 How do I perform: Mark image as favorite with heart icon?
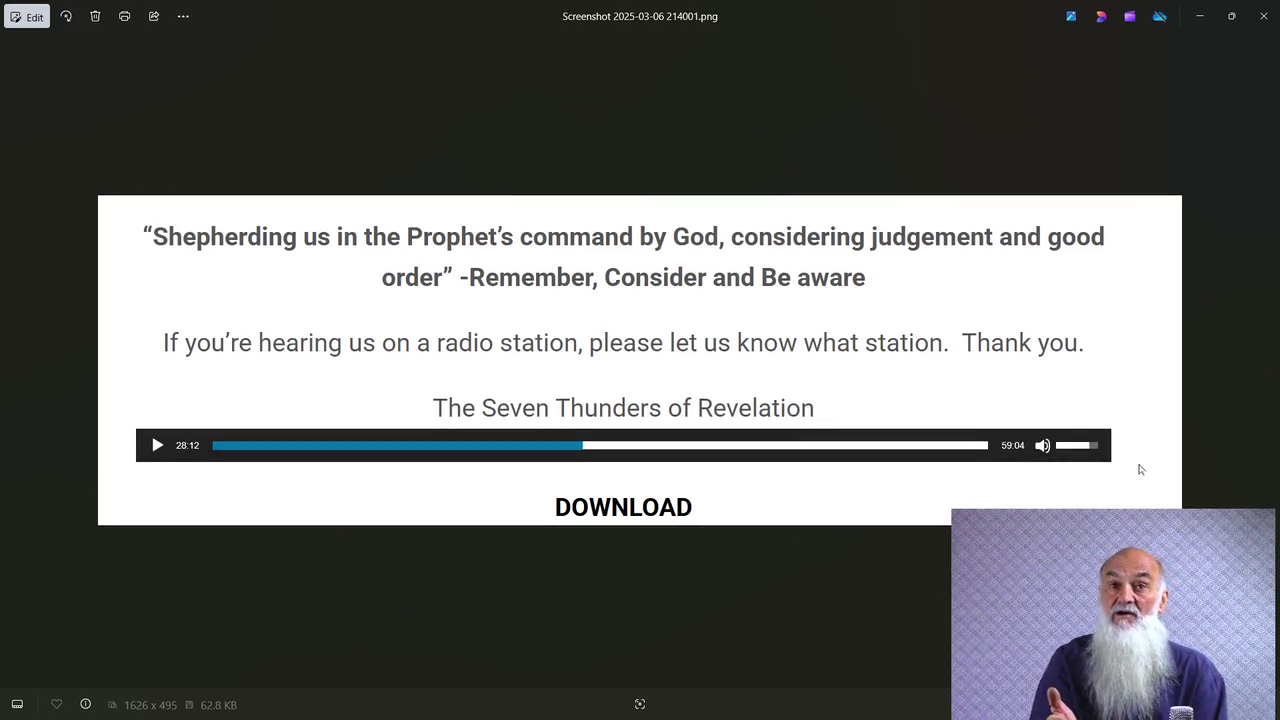56,705
